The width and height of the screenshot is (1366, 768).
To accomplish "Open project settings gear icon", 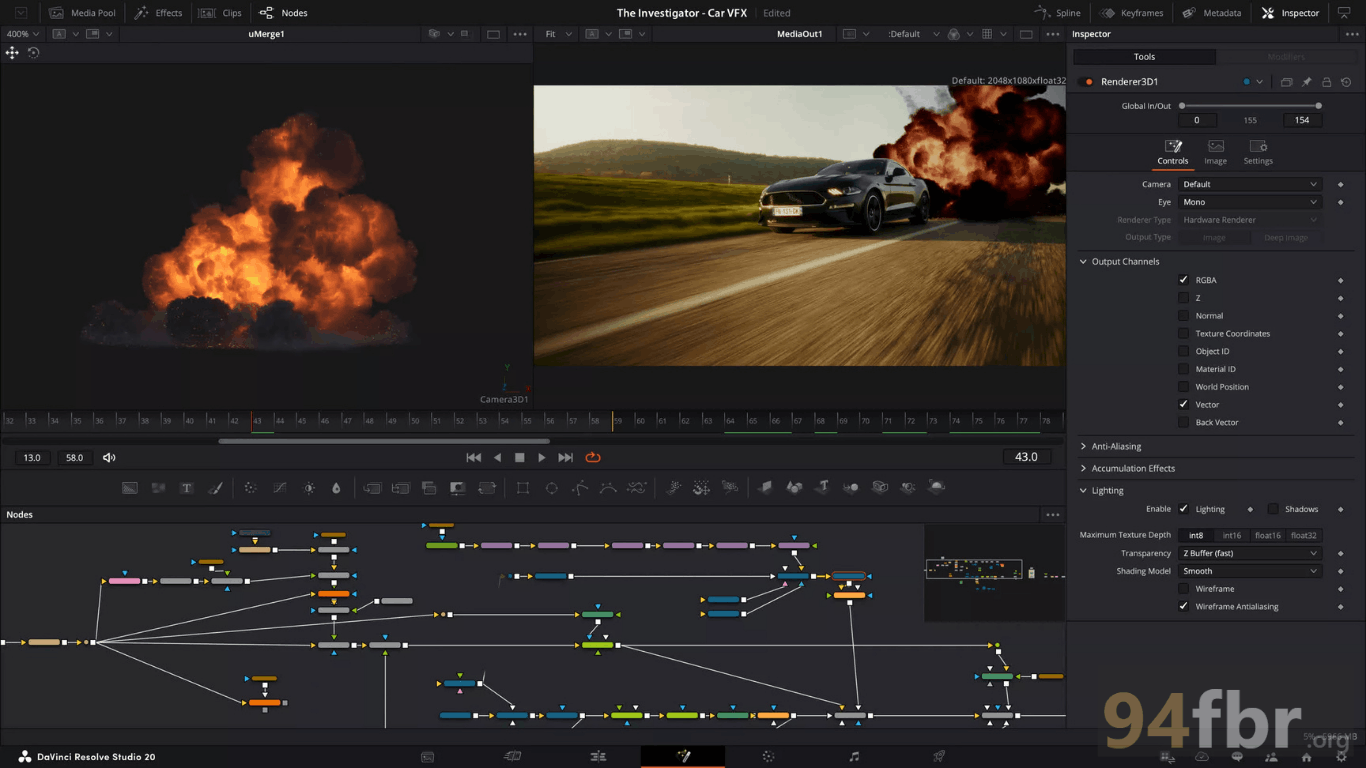I will [1342, 757].
